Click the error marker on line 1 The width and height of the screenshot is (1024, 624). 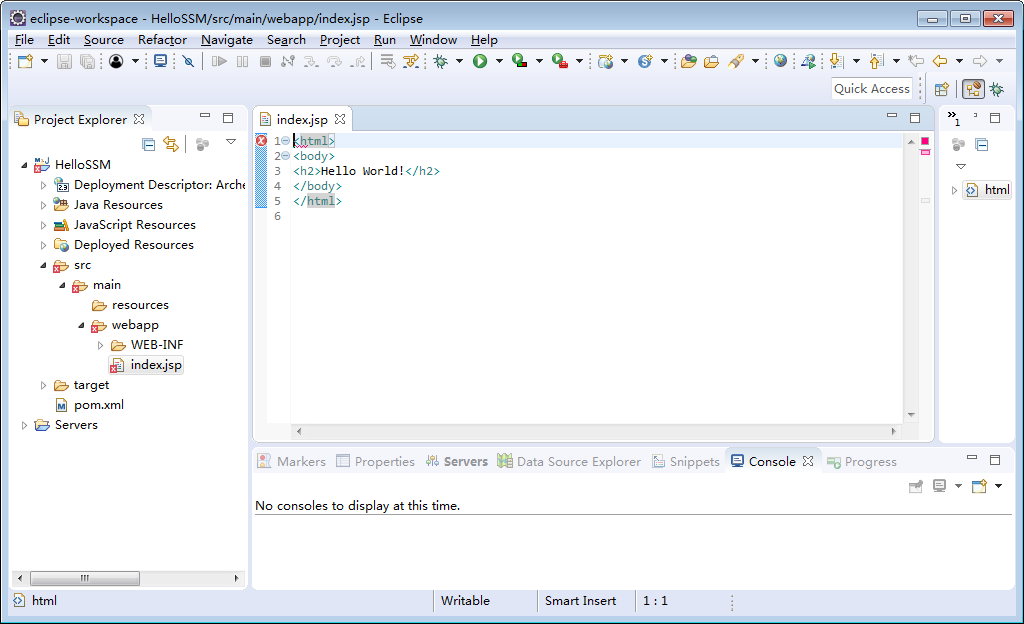point(261,140)
